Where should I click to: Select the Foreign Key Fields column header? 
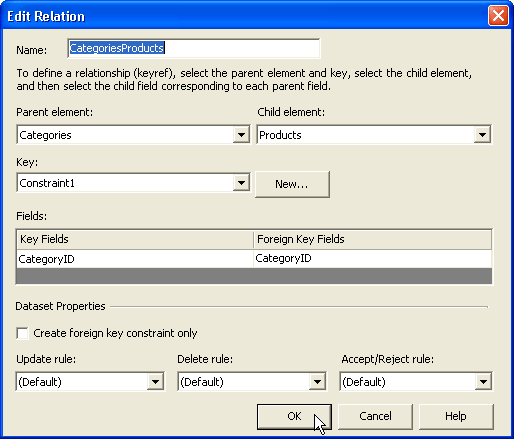[372, 239]
